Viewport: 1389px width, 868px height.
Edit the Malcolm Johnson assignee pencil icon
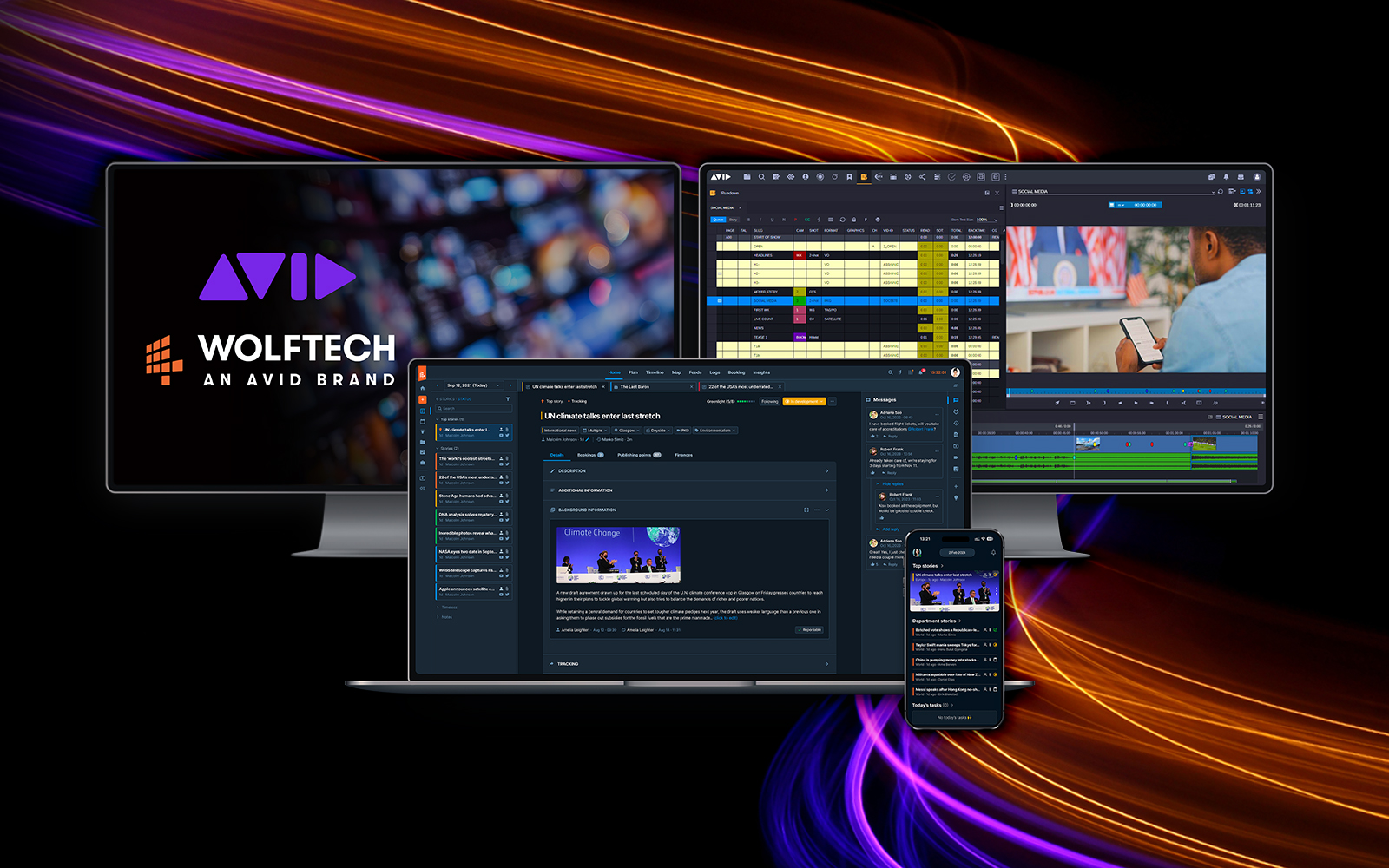[587, 439]
